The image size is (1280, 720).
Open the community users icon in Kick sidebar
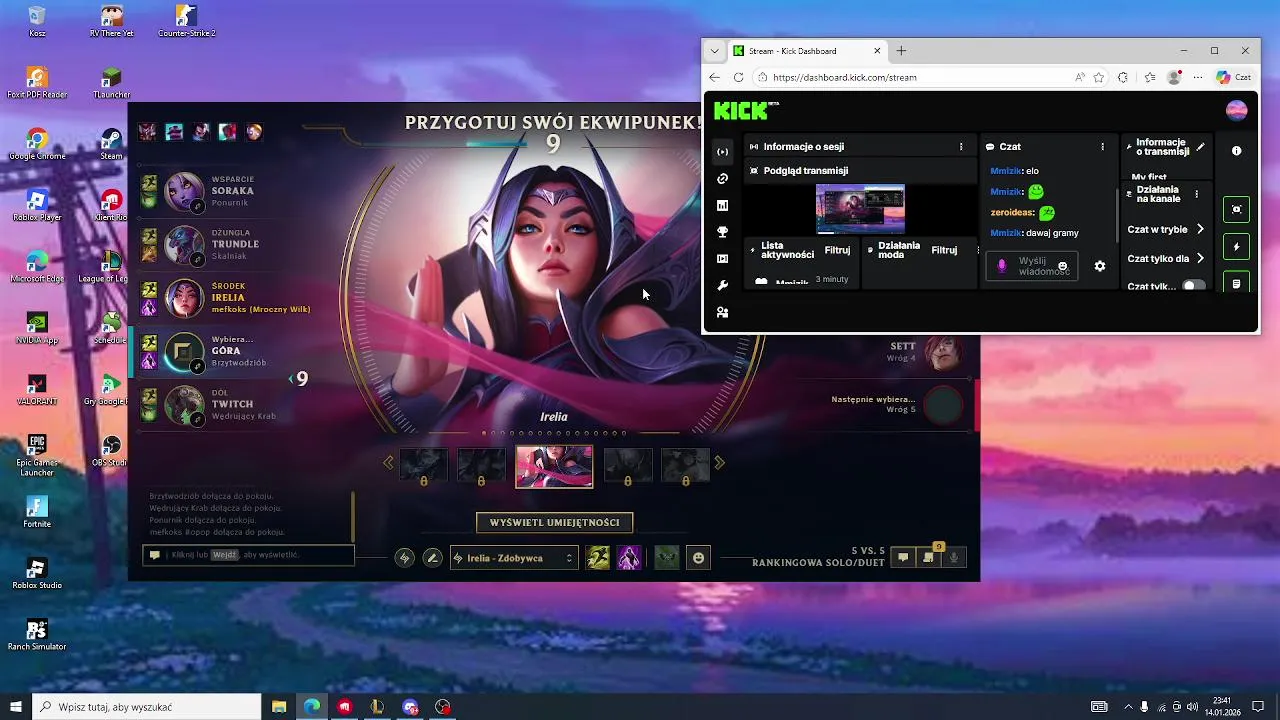click(723, 312)
